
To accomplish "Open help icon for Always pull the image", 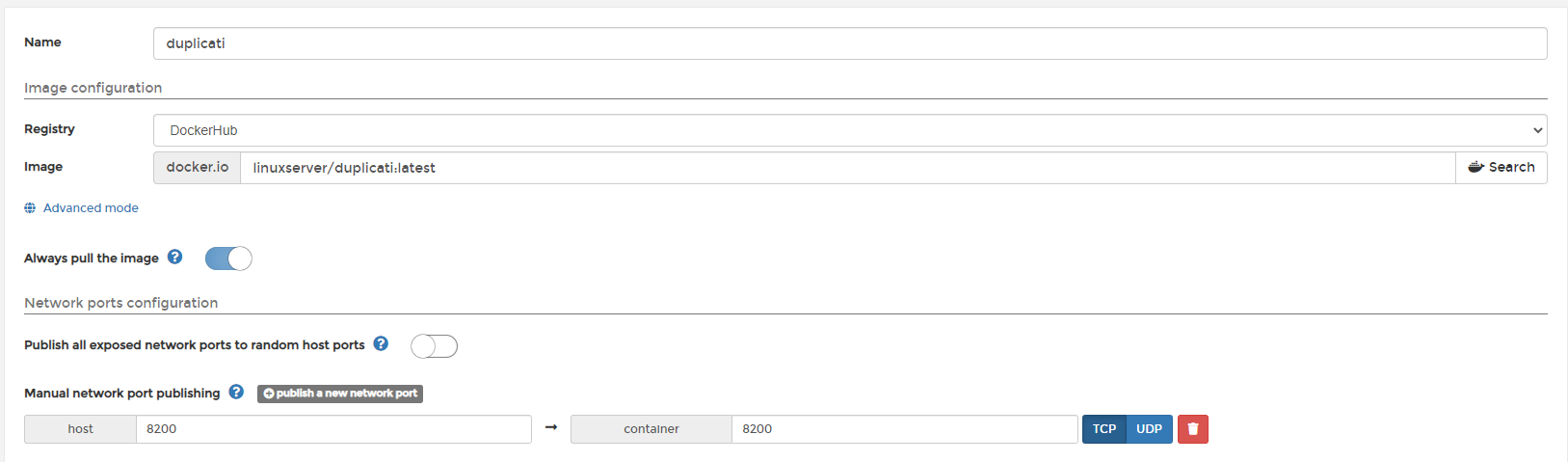I will [174, 257].
